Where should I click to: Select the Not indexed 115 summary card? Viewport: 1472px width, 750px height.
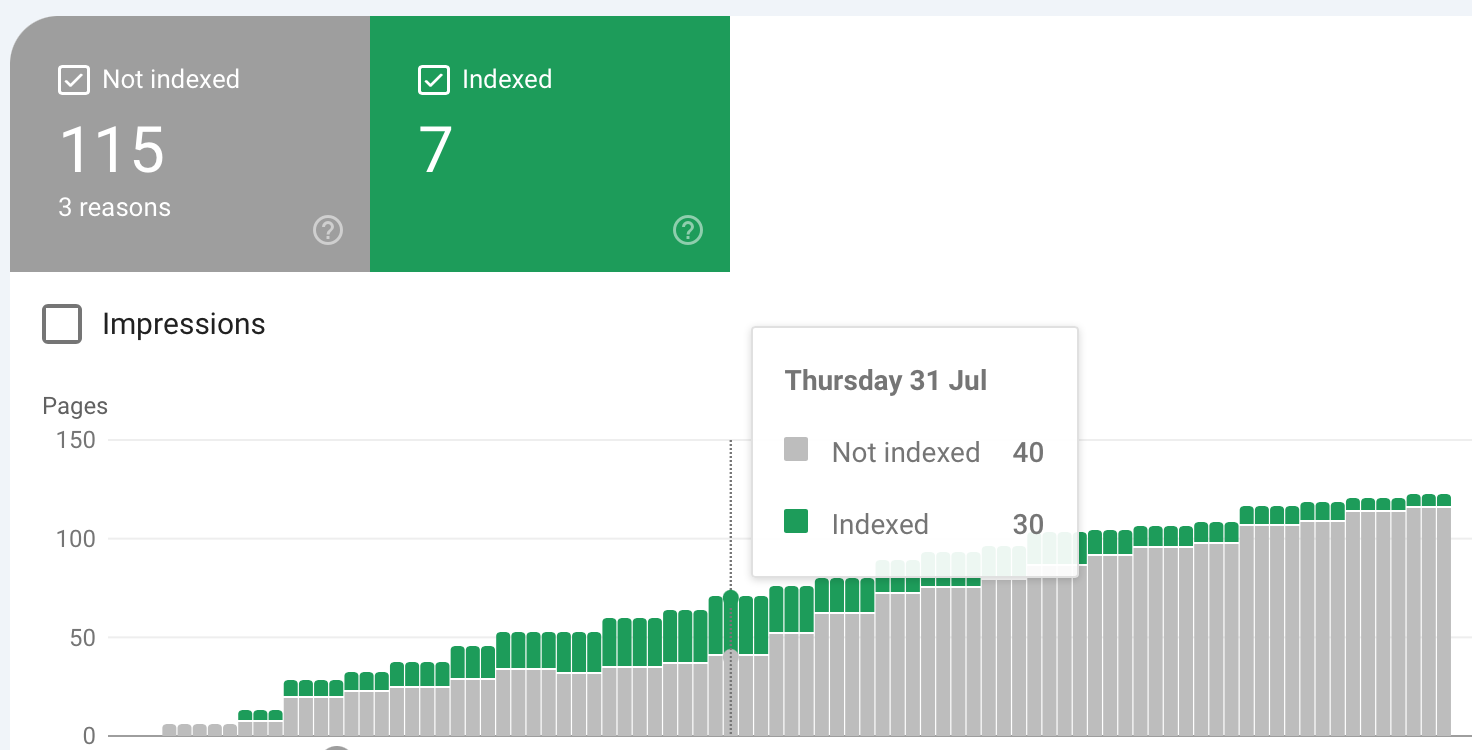click(x=190, y=144)
